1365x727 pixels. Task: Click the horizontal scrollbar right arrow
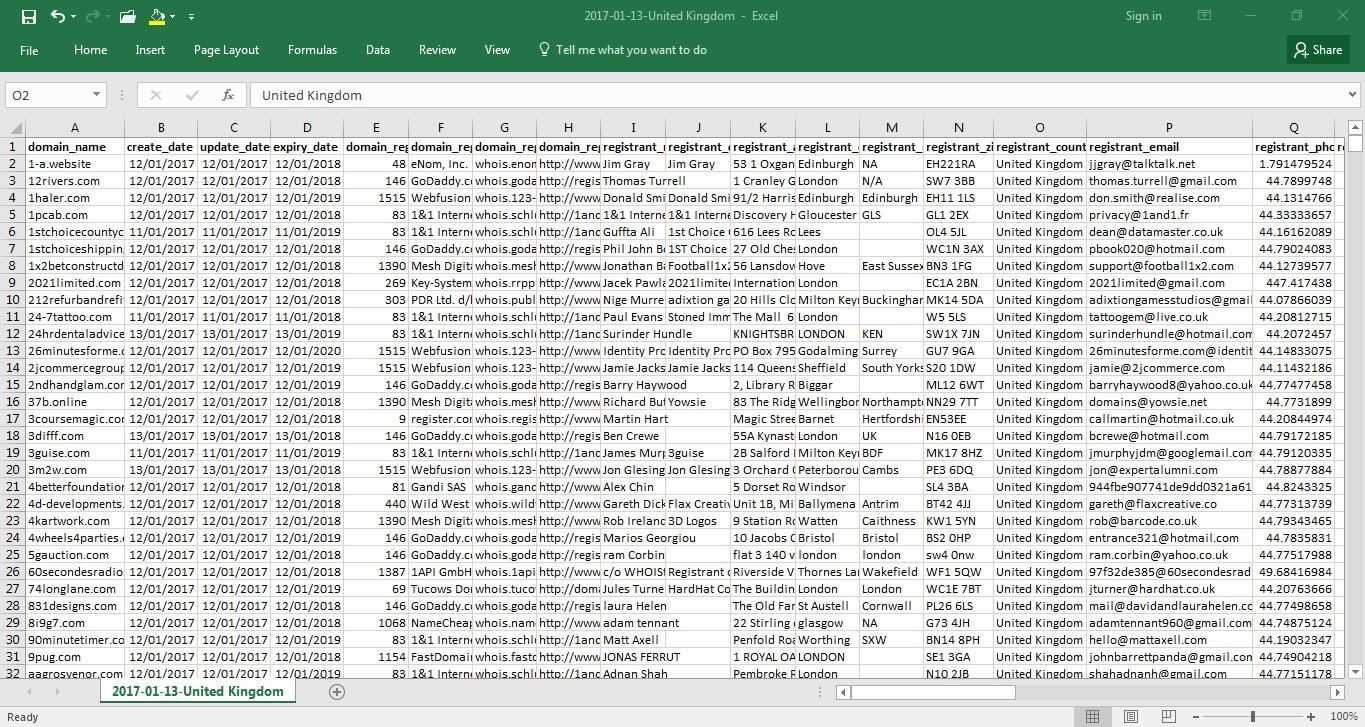pos(1337,692)
